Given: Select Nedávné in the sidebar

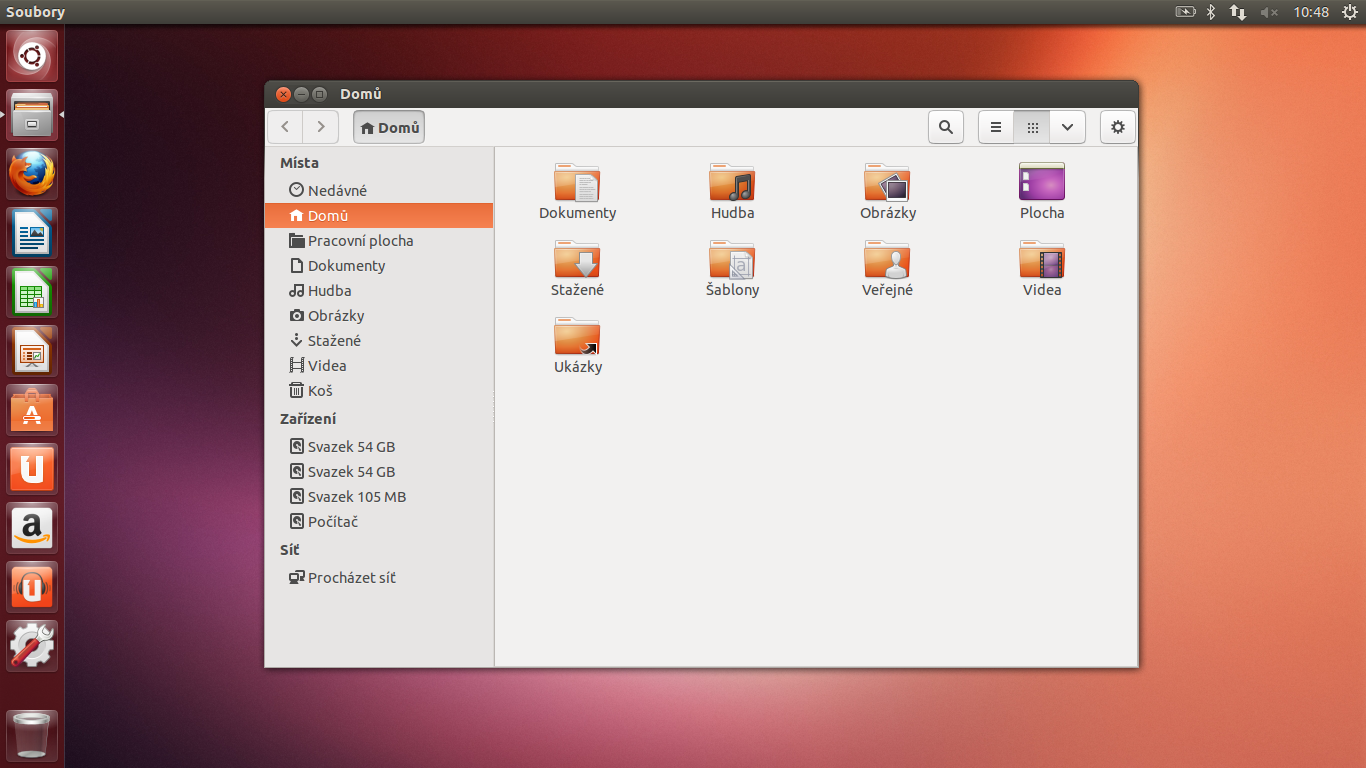Looking at the screenshot, I should click(x=337, y=190).
